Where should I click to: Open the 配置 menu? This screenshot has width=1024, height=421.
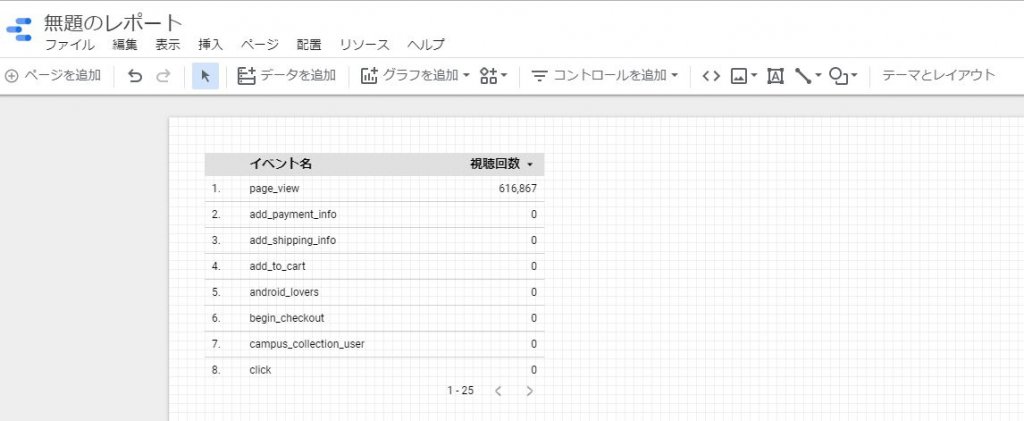(309, 45)
